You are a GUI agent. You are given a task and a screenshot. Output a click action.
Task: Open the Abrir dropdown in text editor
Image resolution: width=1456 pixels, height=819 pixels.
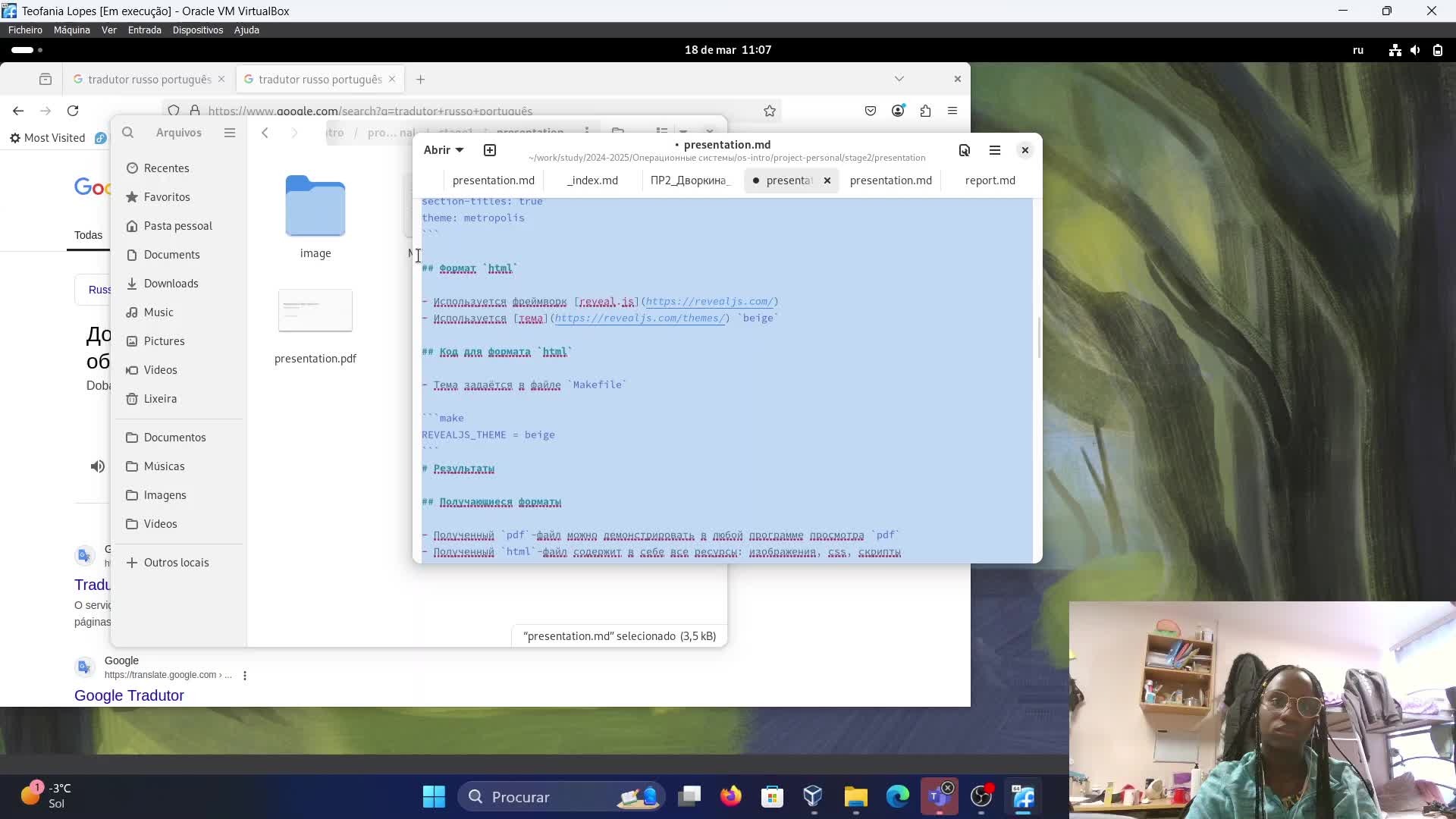click(x=444, y=150)
